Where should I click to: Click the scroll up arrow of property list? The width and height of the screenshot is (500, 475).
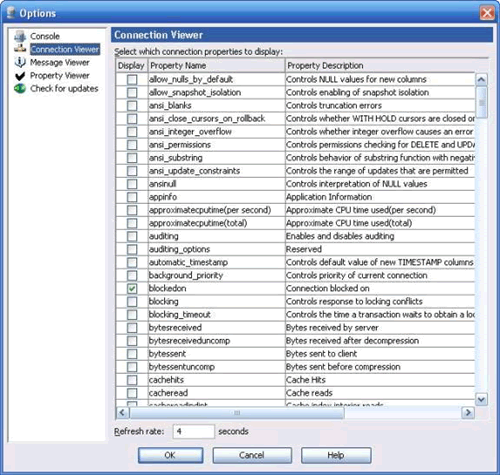pos(481,79)
